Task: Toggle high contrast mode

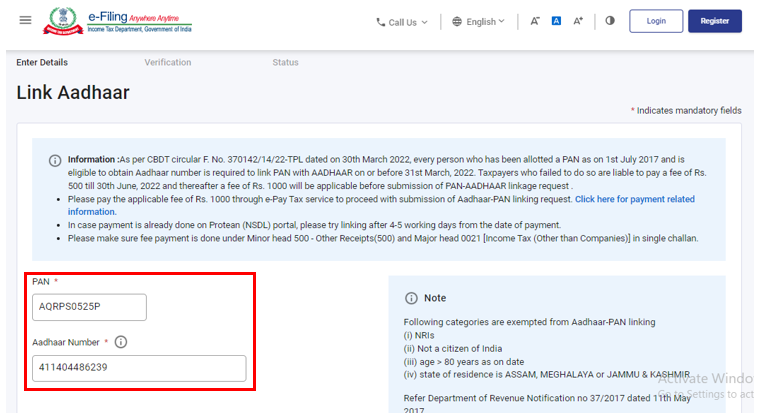Action: 610,21
